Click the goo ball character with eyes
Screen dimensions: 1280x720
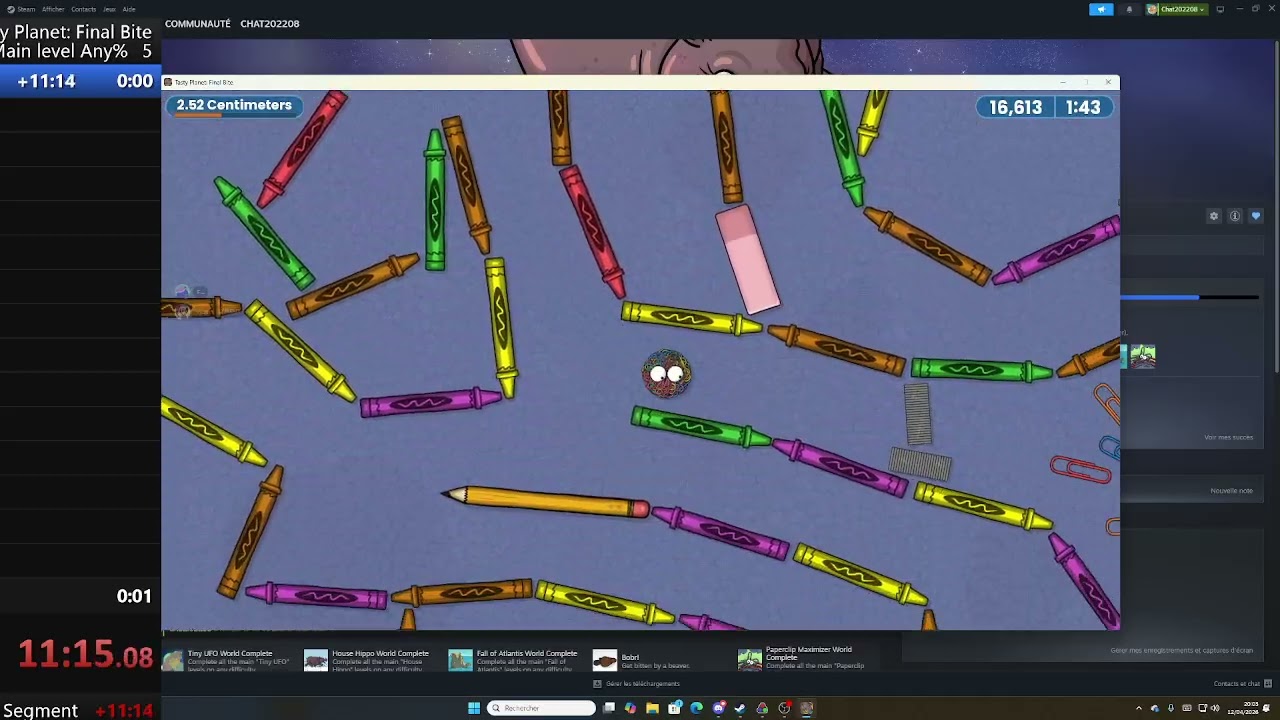coord(666,375)
